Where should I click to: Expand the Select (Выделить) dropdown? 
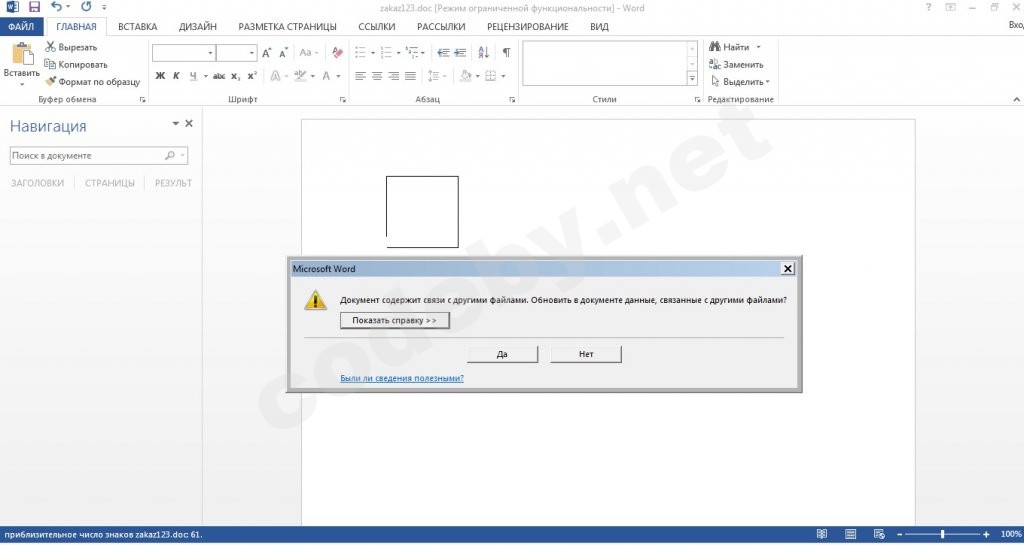[742, 82]
